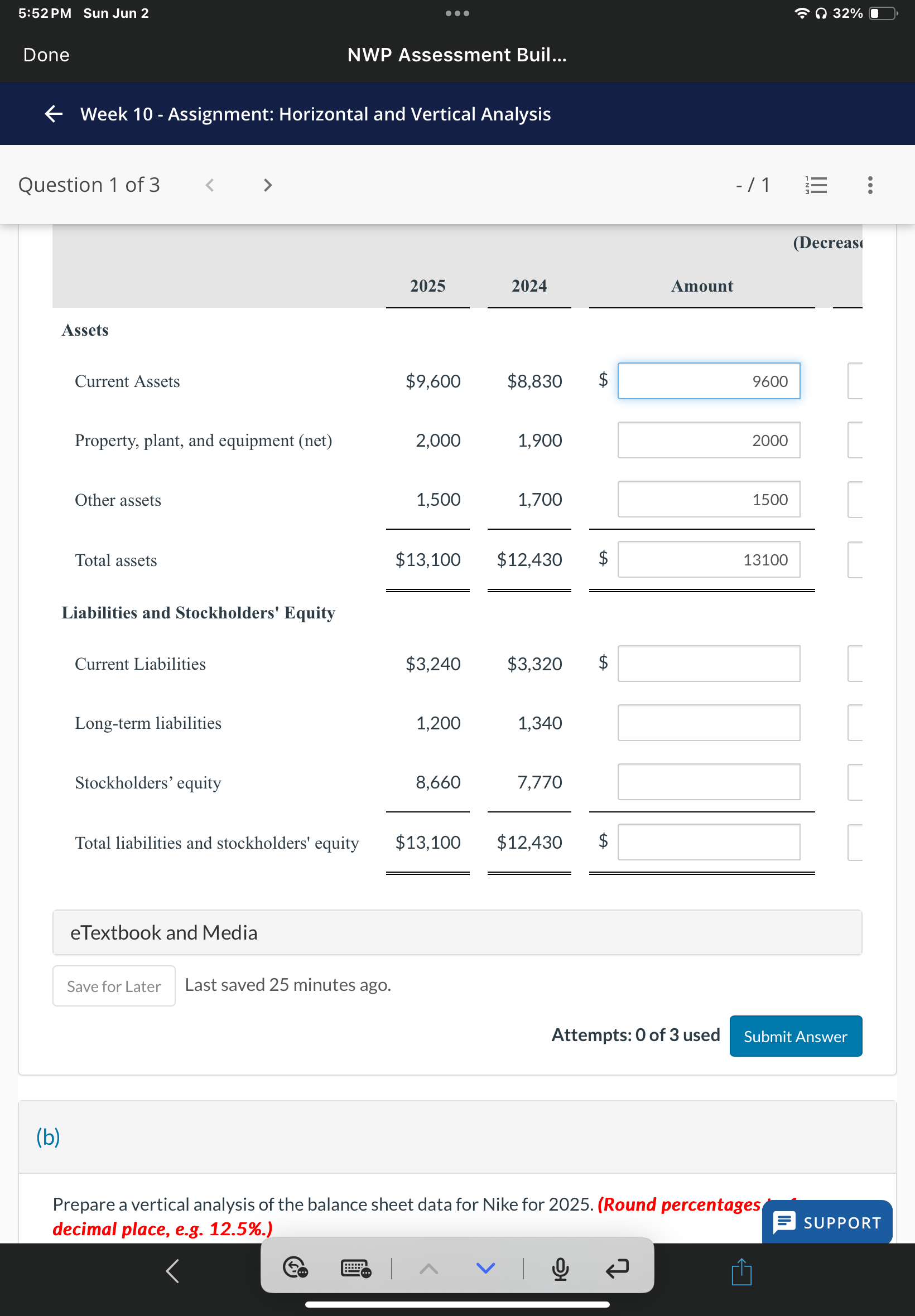Click Total liabilities and stockholders' equity amount field
The height and width of the screenshot is (1316, 915).
pyautogui.click(x=709, y=841)
